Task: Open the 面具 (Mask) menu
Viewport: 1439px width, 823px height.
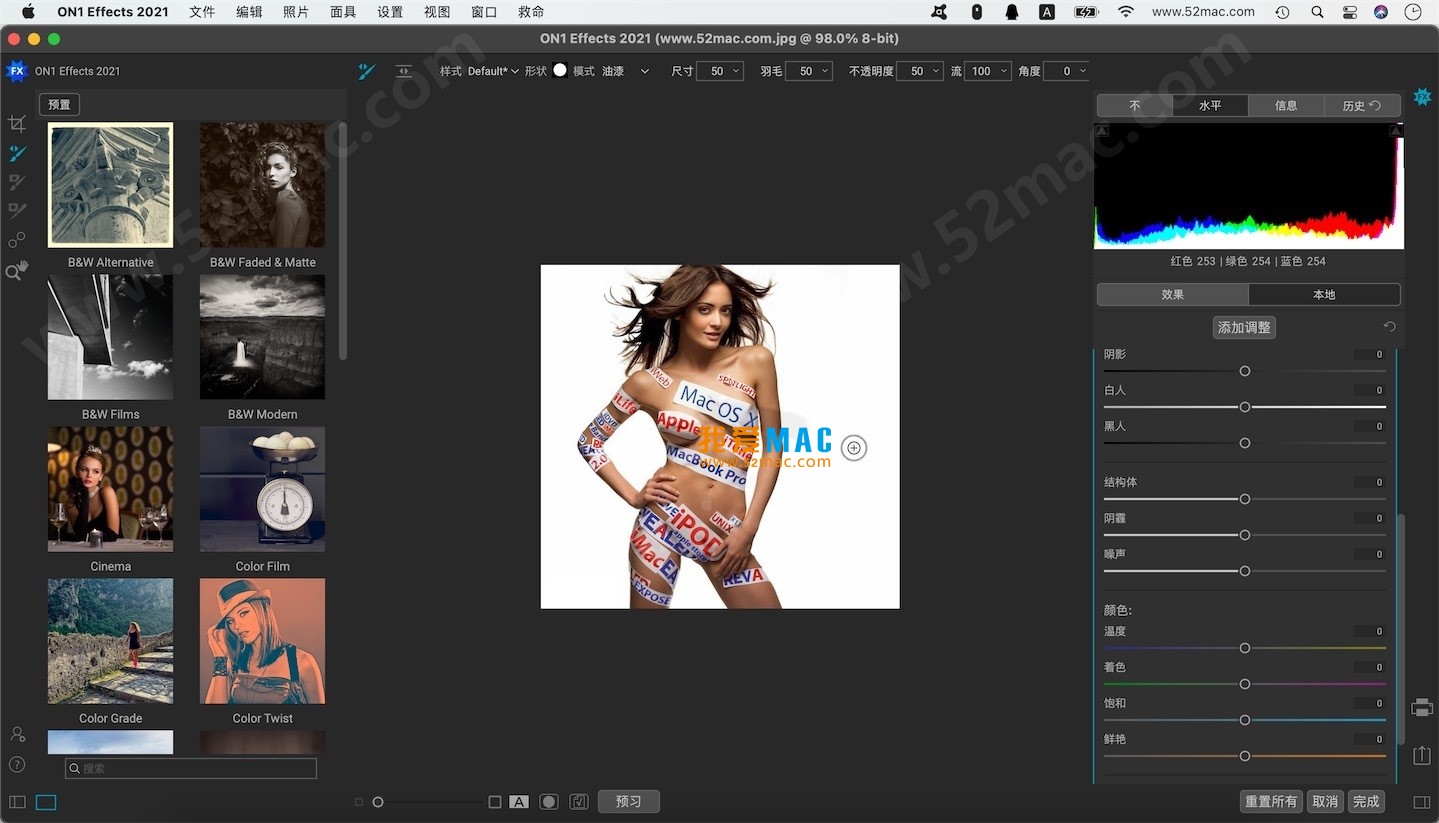Action: click(x=343, y=12)
